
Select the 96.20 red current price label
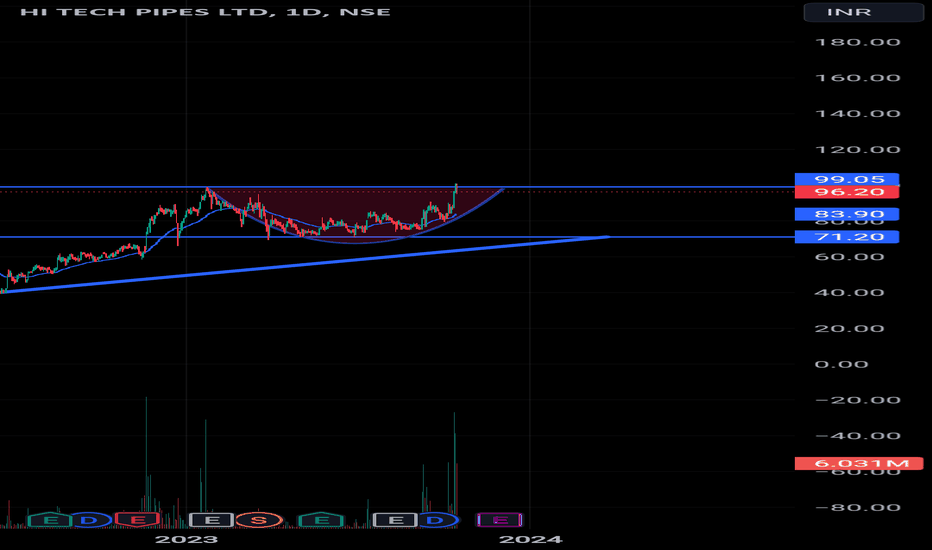(x=847, y=191)
